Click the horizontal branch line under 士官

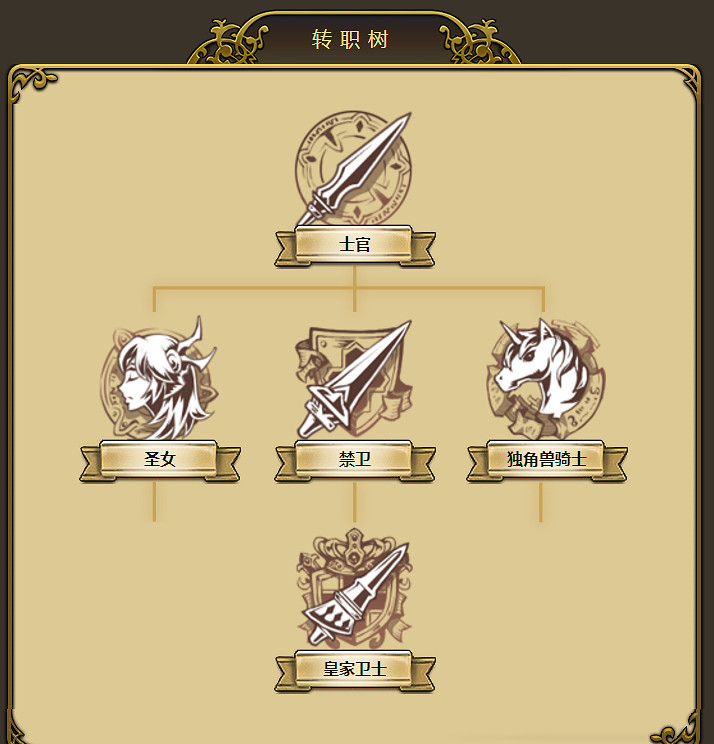[349, 288]
